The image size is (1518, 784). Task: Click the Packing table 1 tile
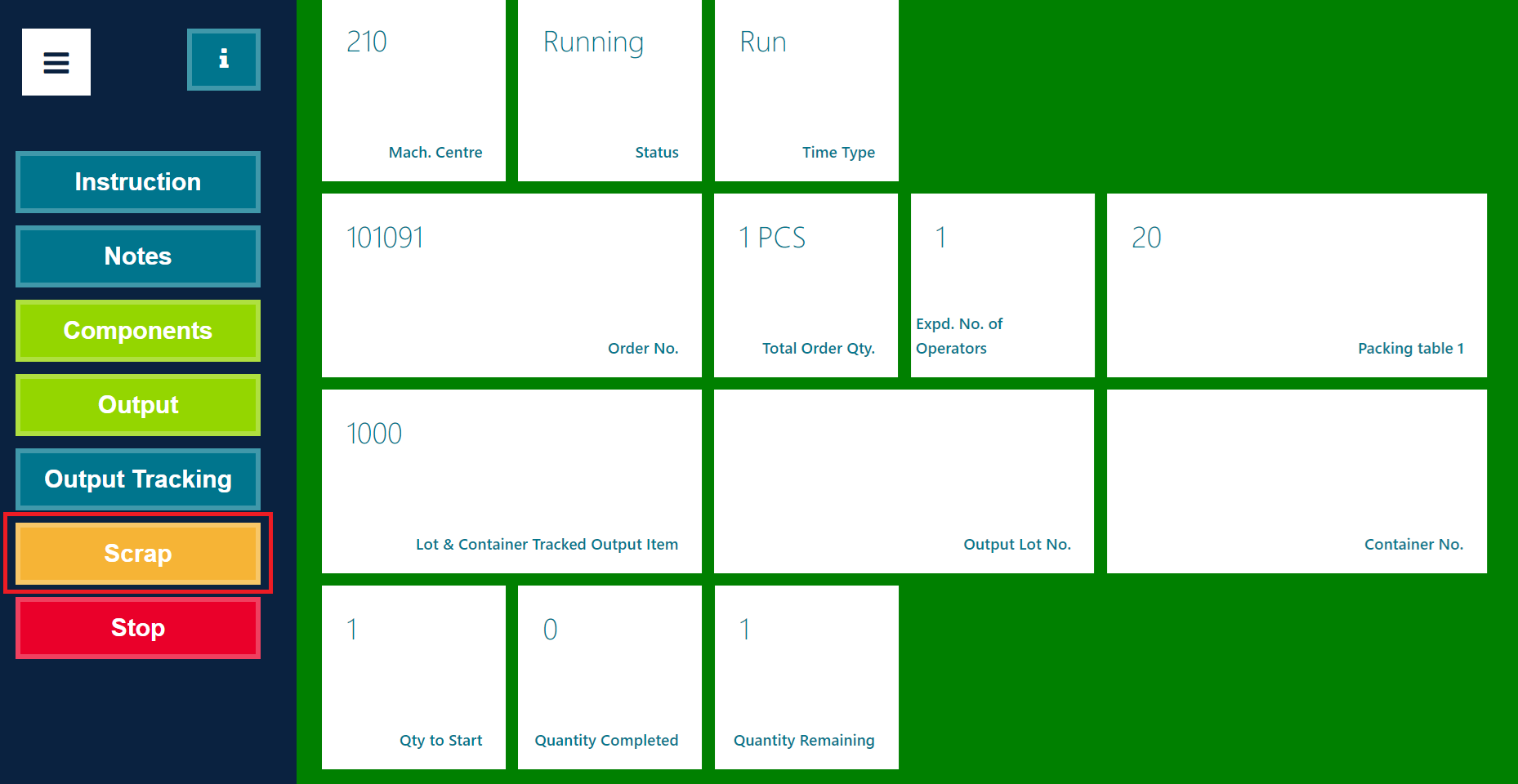1297,285
